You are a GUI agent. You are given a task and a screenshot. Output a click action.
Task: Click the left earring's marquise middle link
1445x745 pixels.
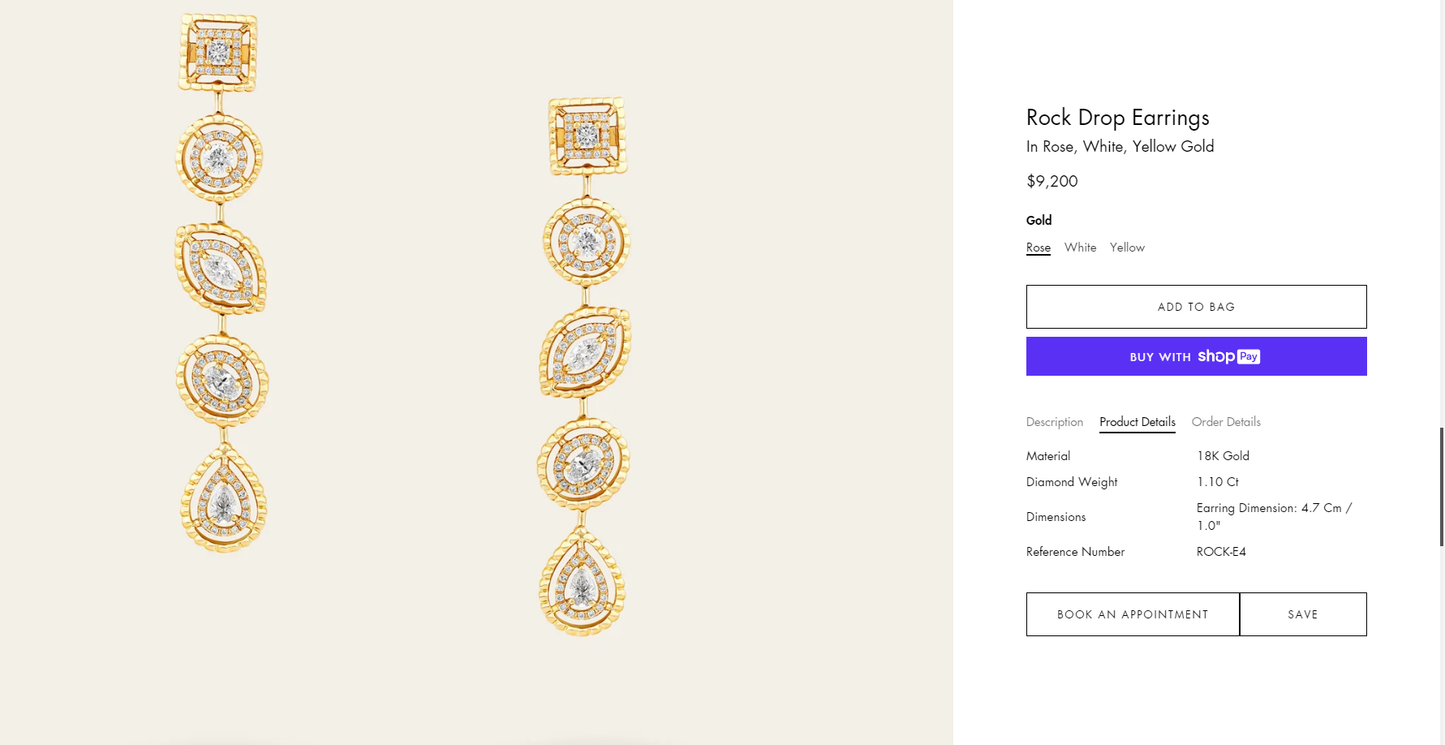pos(220,269)
